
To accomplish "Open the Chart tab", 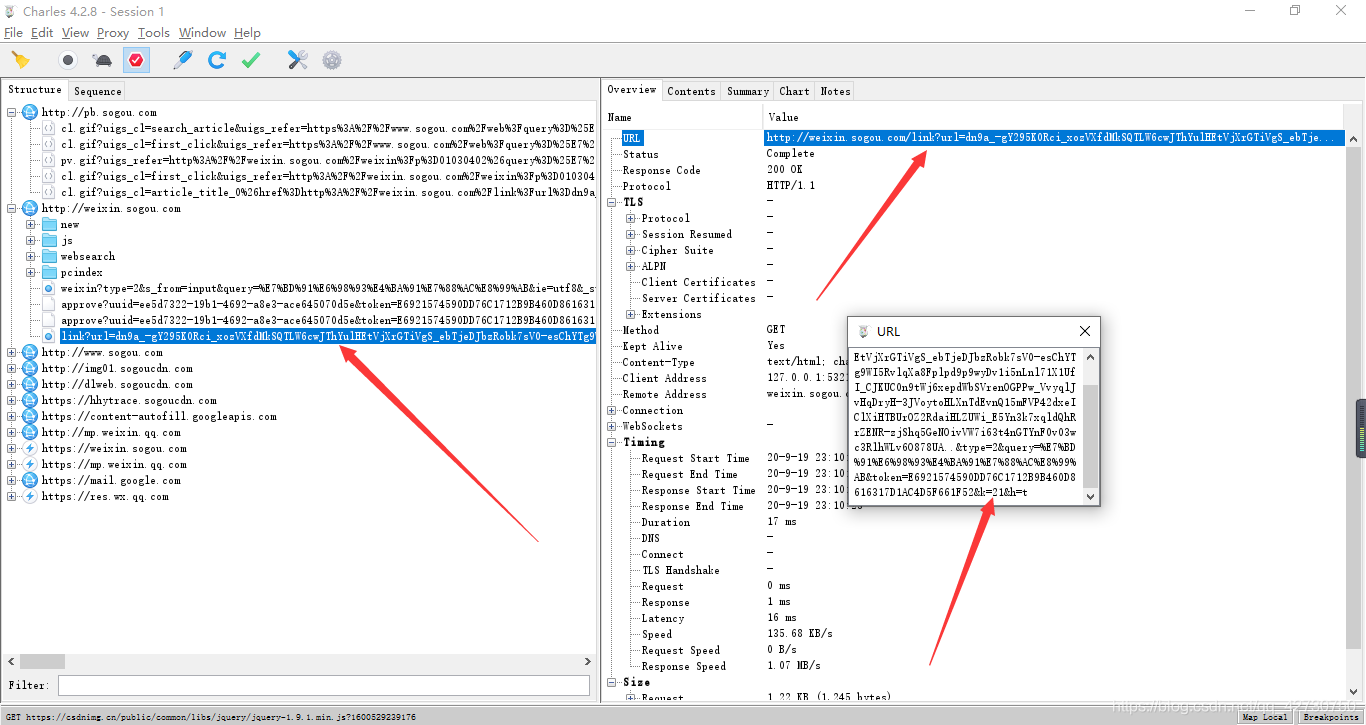I will [795, 91].
